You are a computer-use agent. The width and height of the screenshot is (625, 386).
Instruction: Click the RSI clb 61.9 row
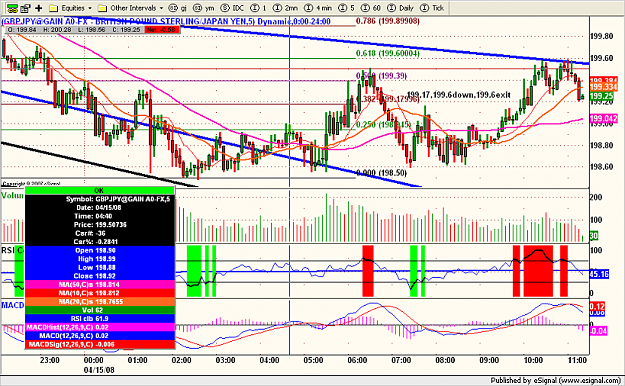click(x=100, y=319)
